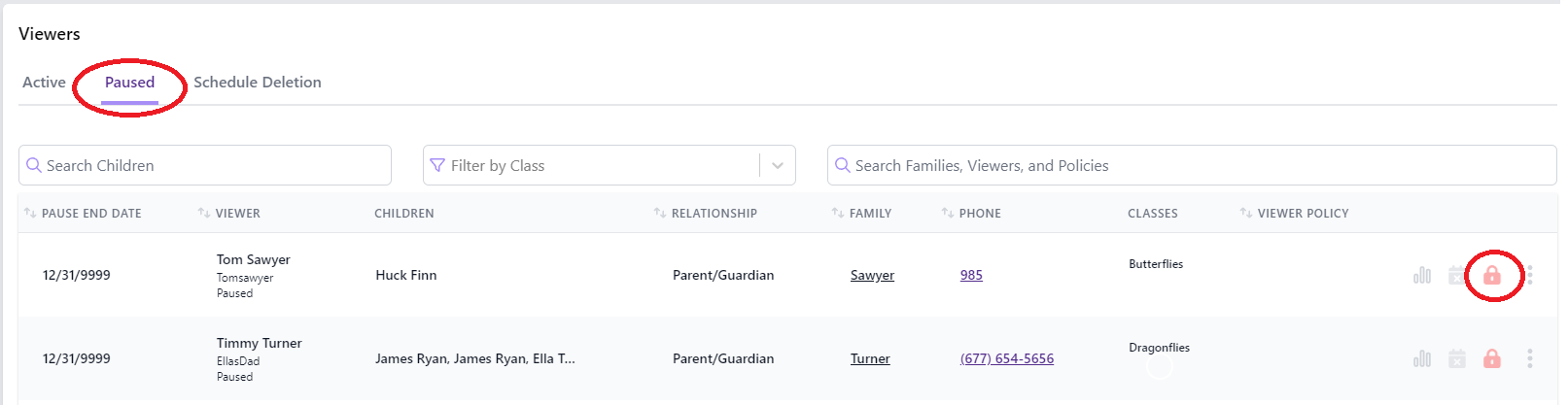This screenshot has height=405, width=1568.
Task: Open the bar chart stats icon for Tom Sawyer
Action: [x=1422, y=275]
